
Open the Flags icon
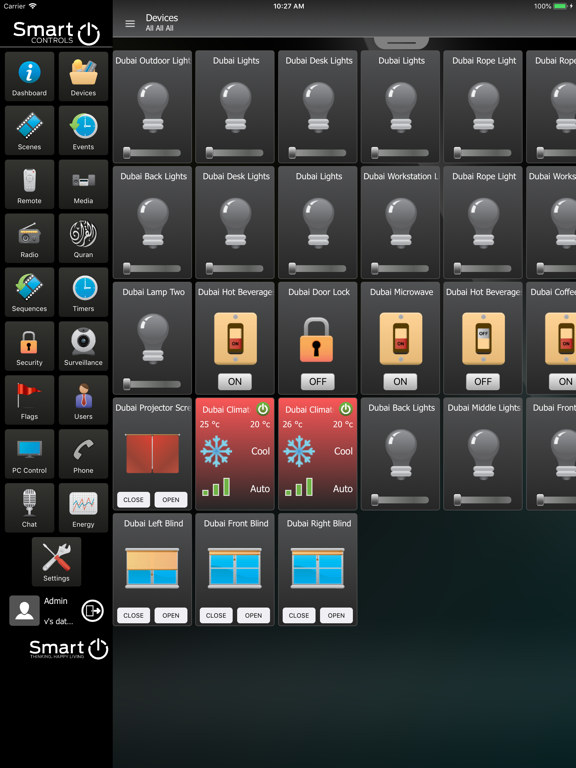point(29,400)
